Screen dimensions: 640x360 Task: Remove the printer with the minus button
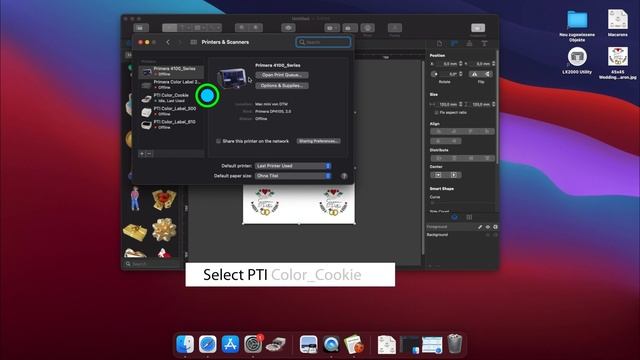point(149,154)
